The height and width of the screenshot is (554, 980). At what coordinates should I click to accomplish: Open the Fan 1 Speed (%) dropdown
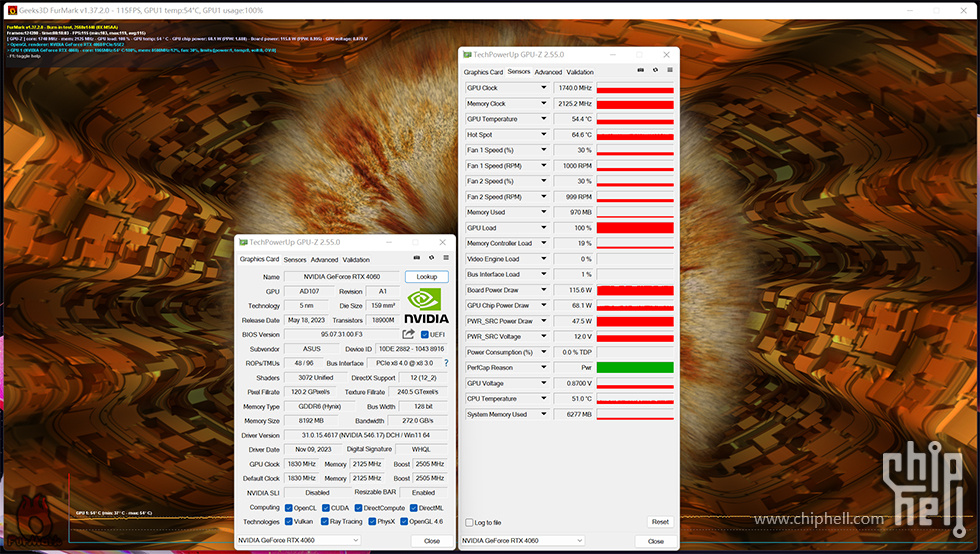[543, 150]
